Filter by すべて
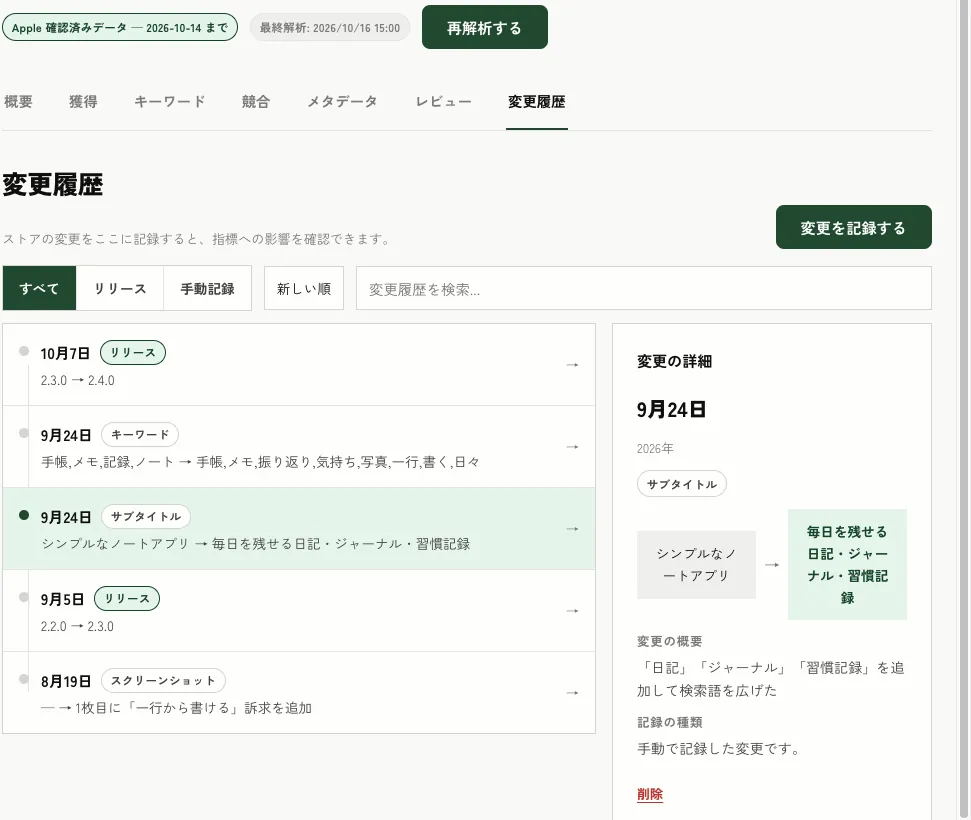 [40, 289]
